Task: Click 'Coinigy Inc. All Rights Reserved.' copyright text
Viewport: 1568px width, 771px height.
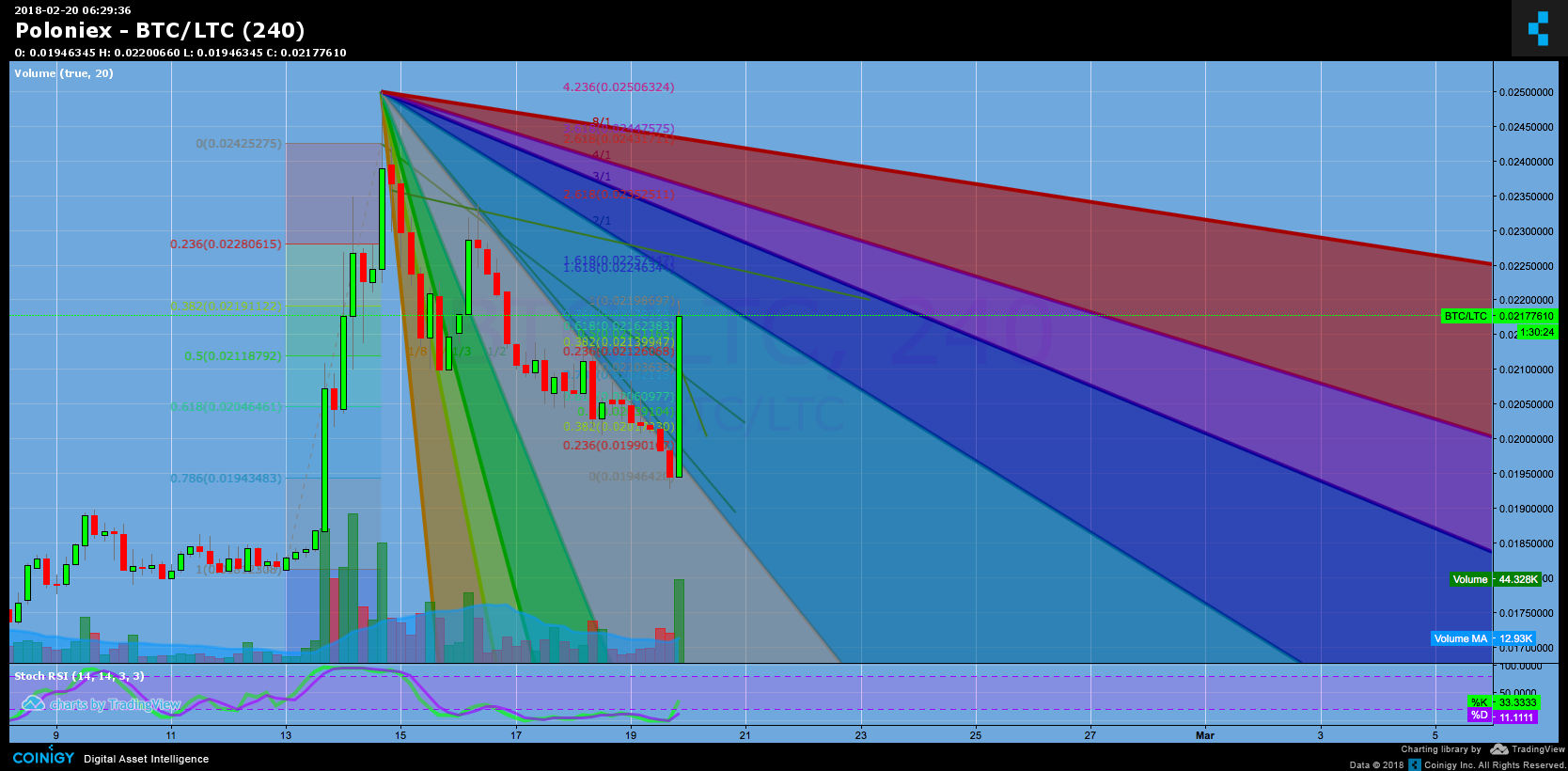Action: pyautogui.click(x=1495, y=764)
